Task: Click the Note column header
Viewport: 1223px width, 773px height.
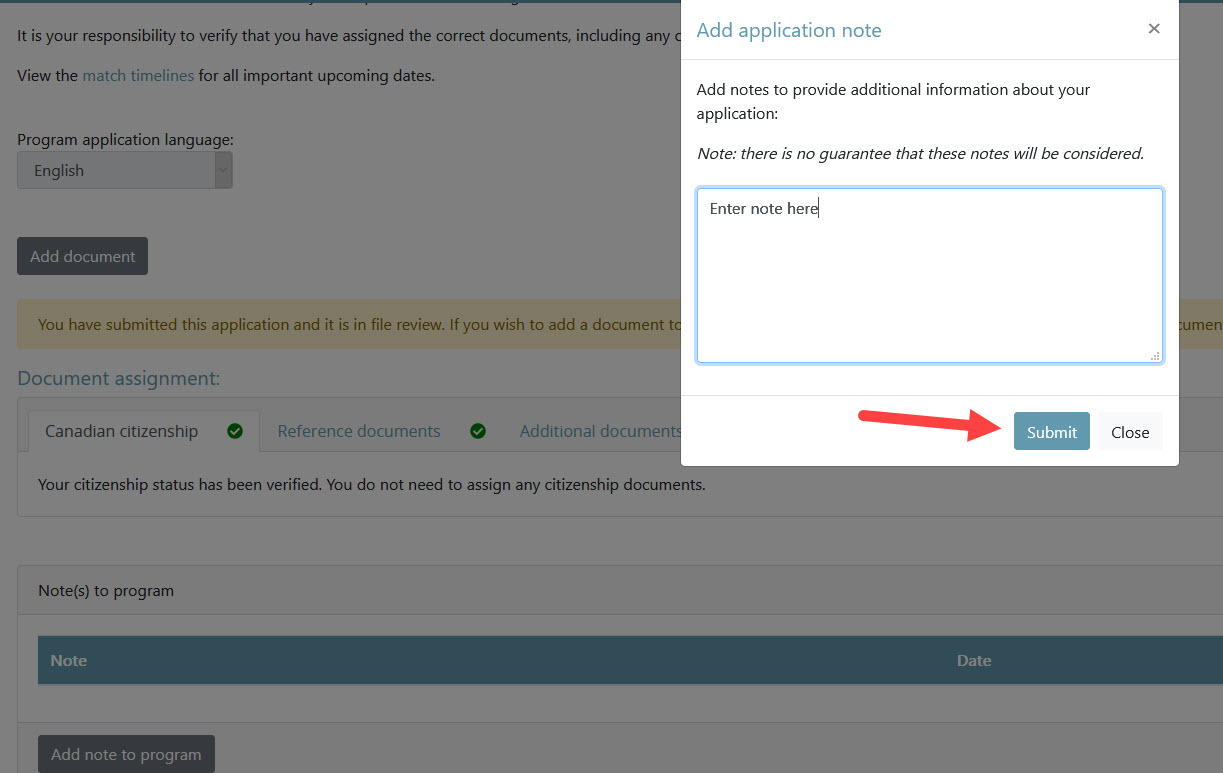Action: 69,660
